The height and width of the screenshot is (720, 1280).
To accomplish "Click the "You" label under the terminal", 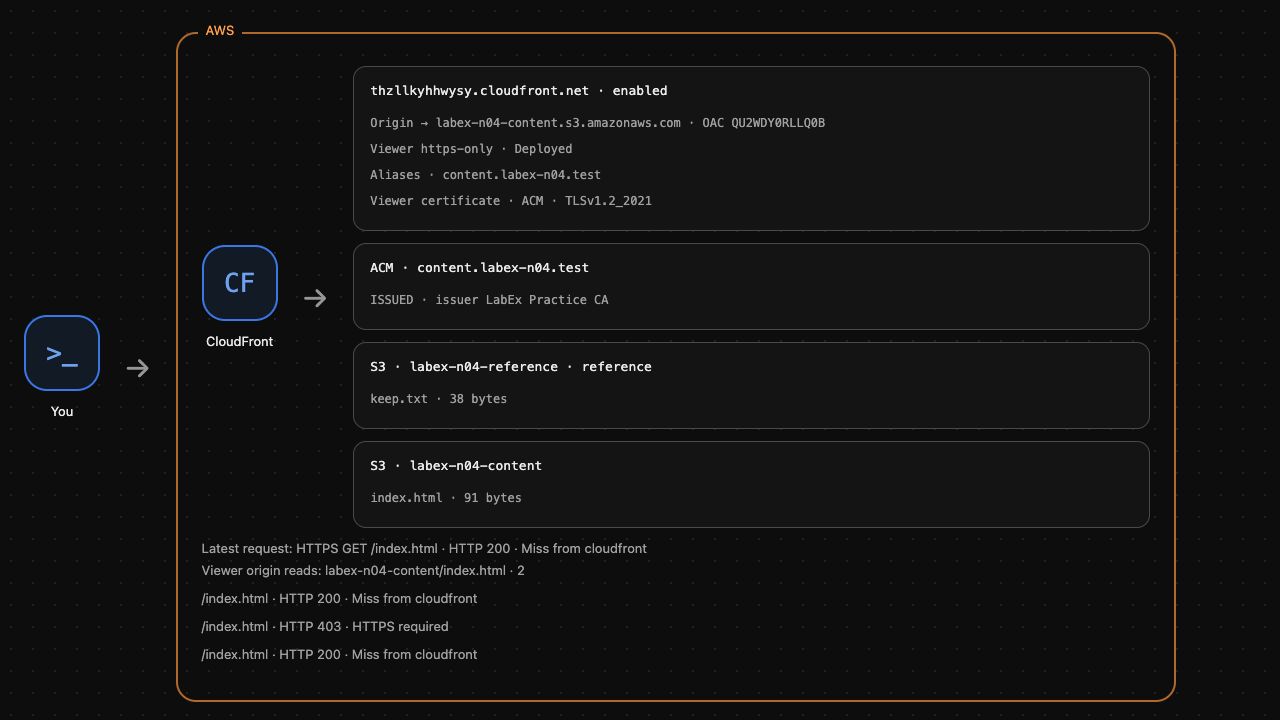I will (x=62, y=411).
